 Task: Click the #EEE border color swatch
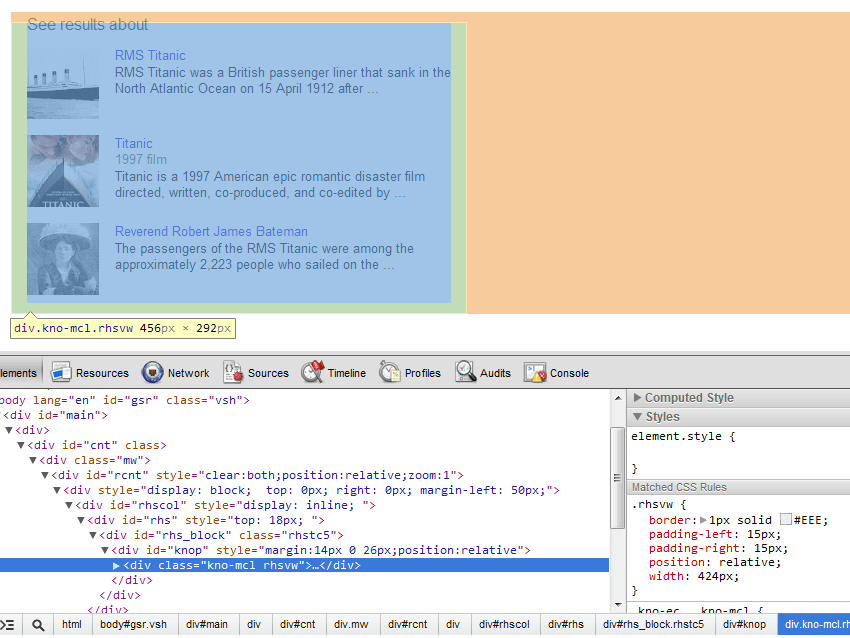(785, 520)
